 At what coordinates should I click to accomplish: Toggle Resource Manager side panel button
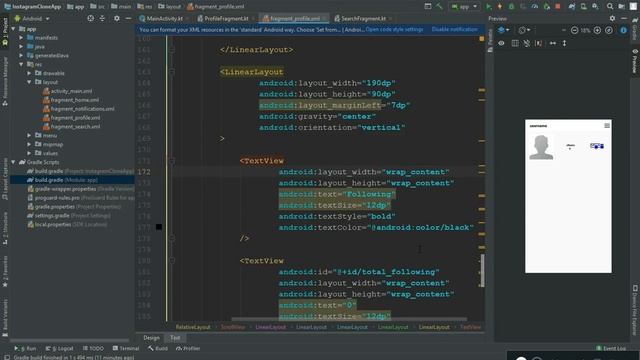pyautogui.click(x=5, y=82)
